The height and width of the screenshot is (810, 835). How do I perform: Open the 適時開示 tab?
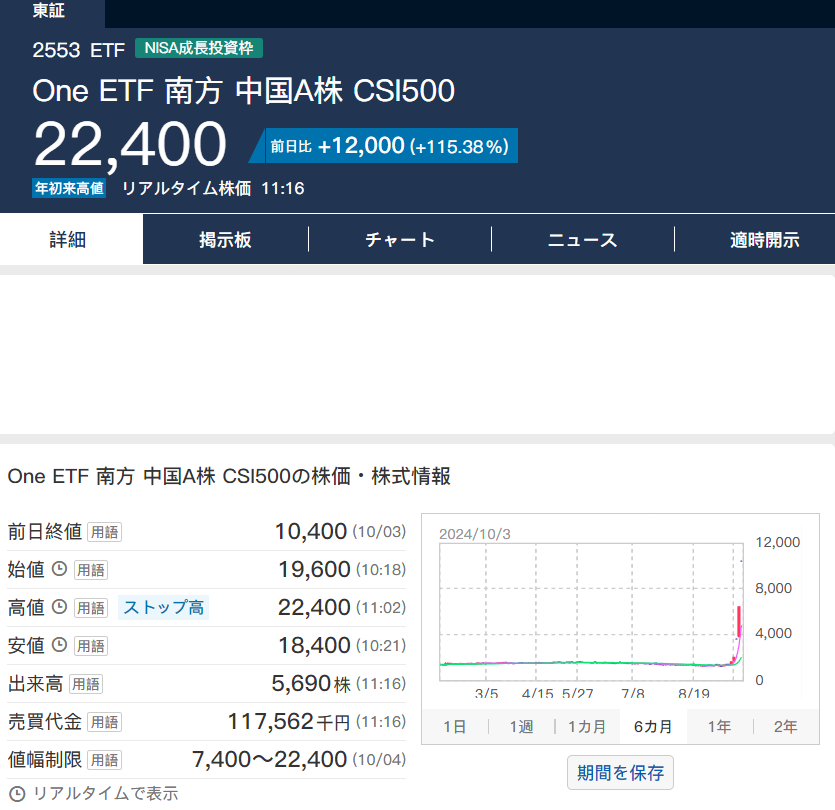coord(765,240)
